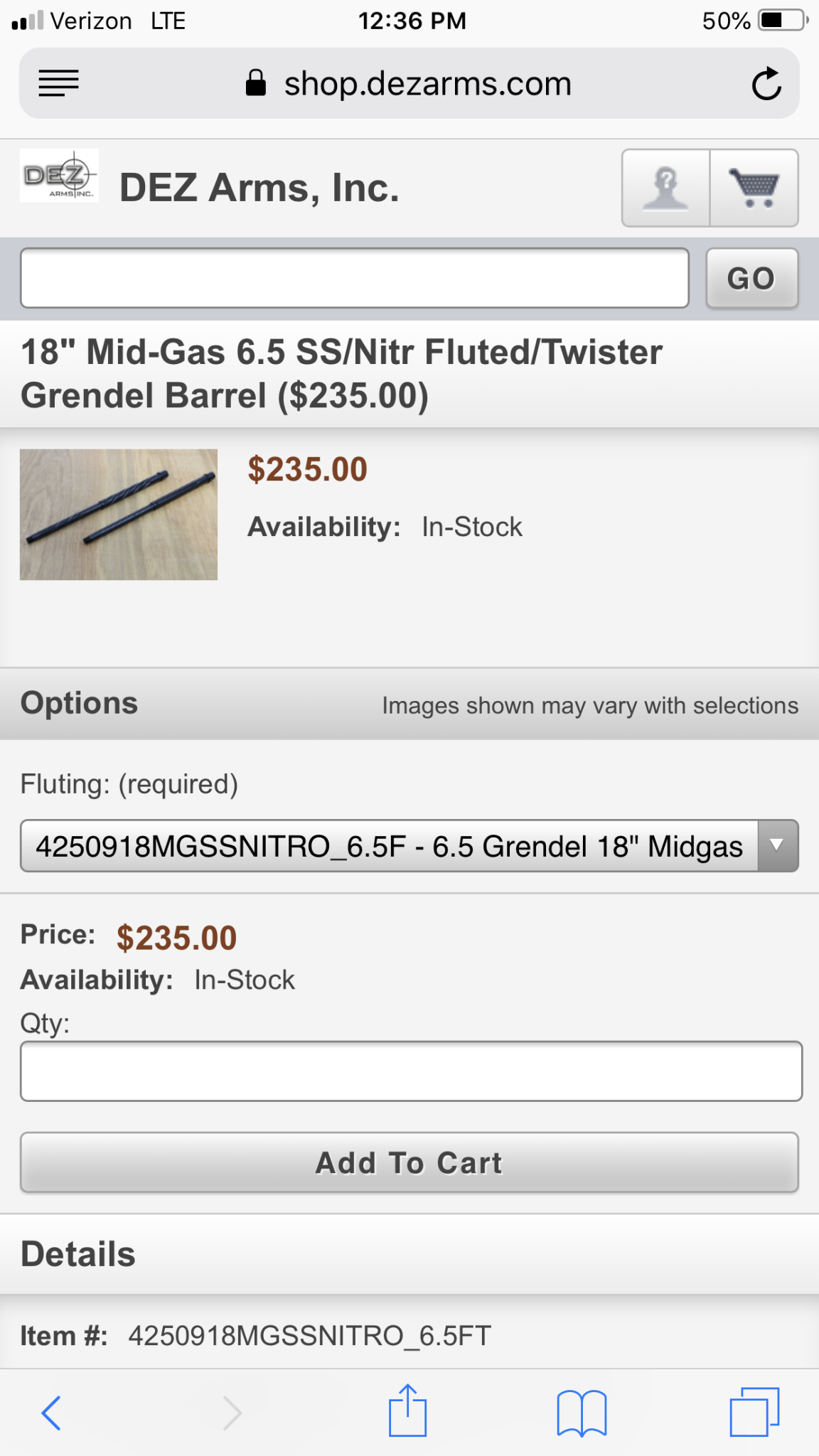
Task: Tap the Safari share icon
Action: pyautogui.click(x=407, y=1411)
